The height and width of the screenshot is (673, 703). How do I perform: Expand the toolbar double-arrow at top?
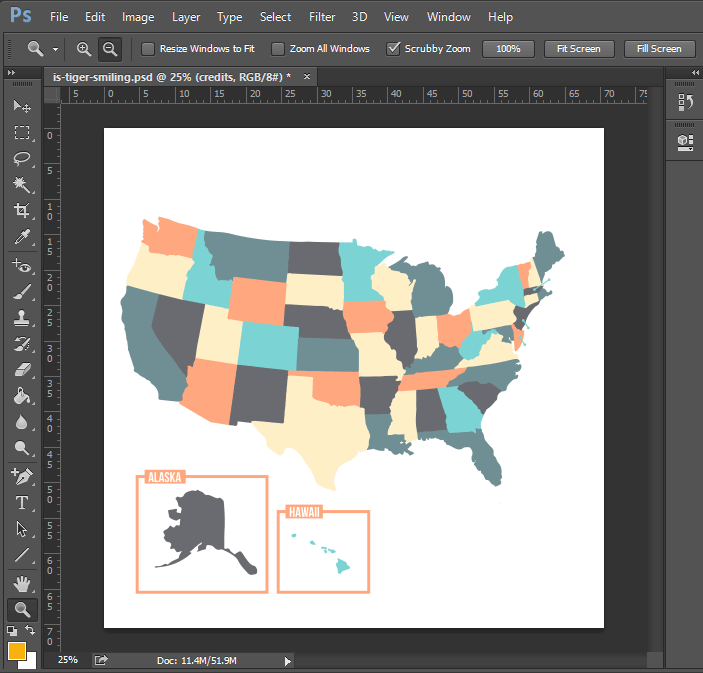[12, 73]
